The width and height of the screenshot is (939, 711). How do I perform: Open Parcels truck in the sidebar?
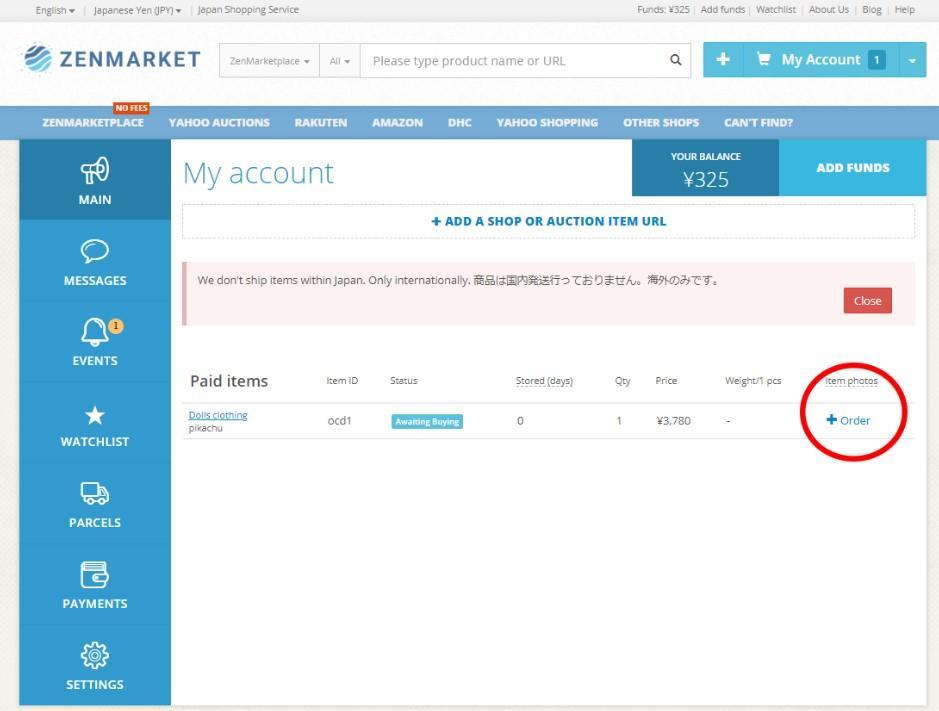pyautogui.click(x=95, y=505)
